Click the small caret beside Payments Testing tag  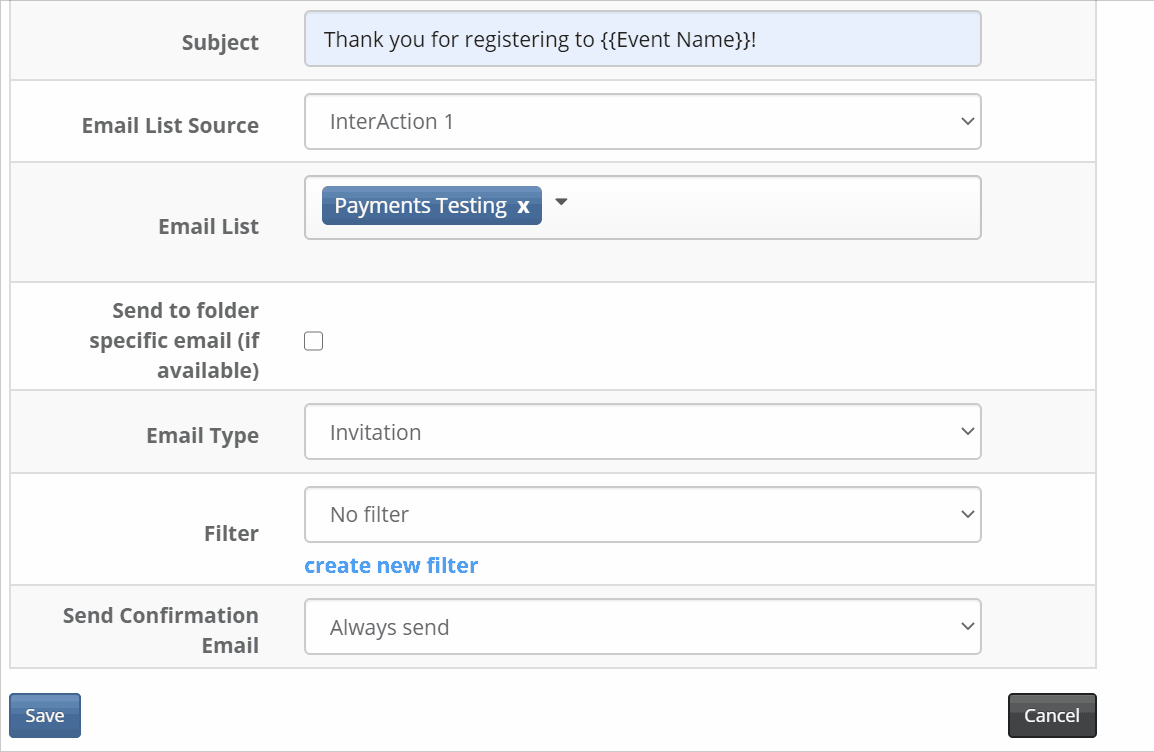(x=561, y=202)
